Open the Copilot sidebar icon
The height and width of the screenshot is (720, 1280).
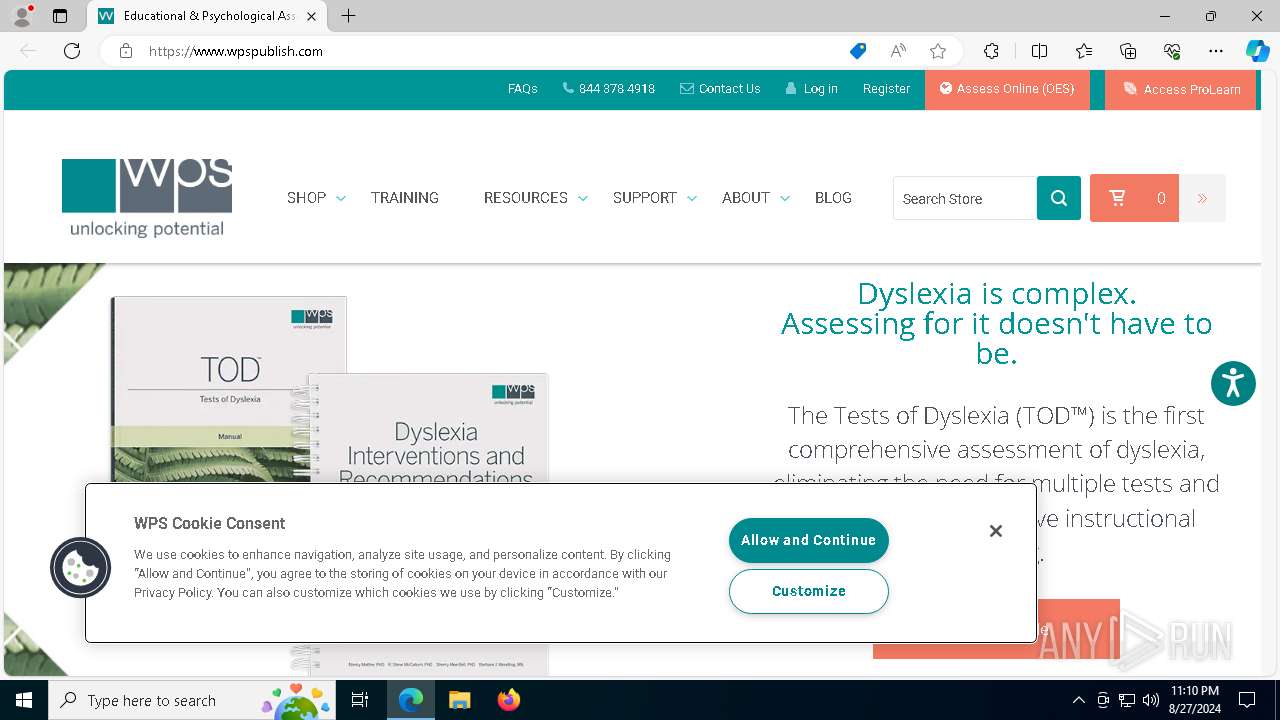click(1257, 51)
